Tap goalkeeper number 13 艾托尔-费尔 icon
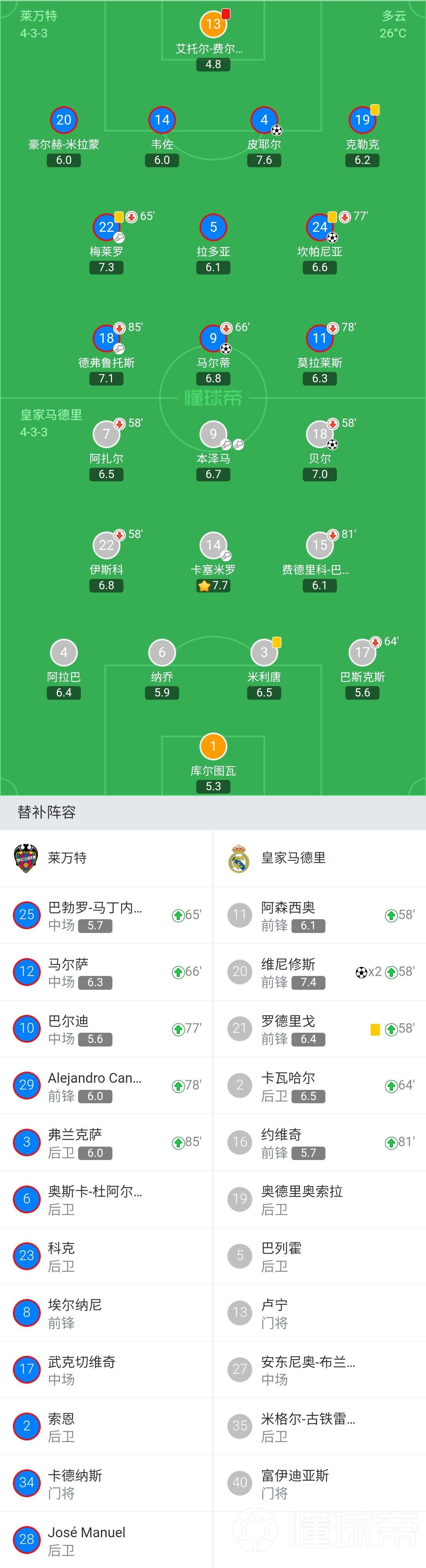This screenshot has height=1568, width=426. (x=213, y=24)
